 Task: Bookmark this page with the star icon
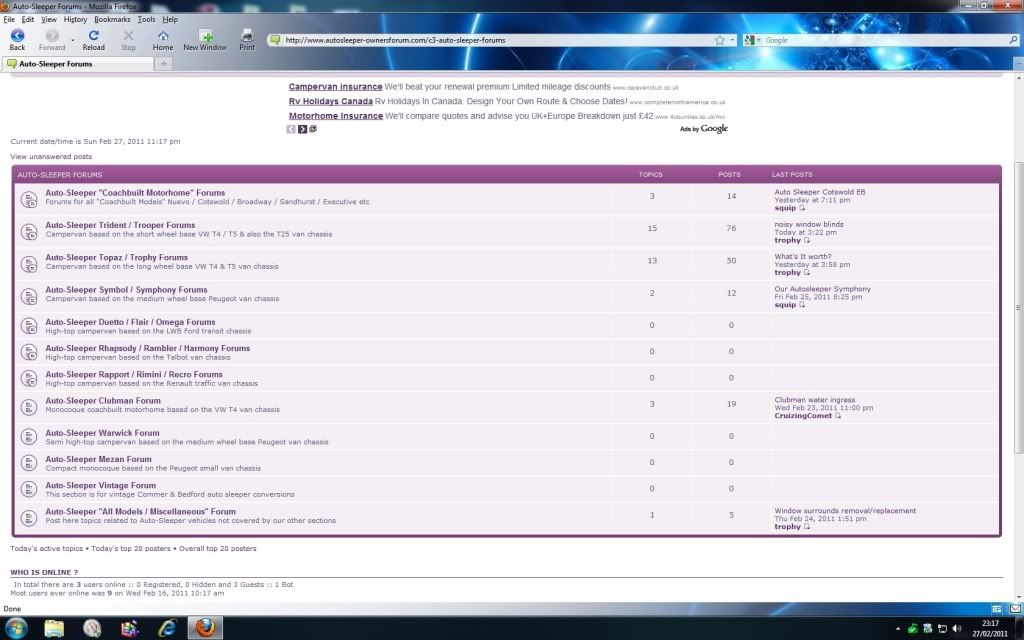point(719,40)
